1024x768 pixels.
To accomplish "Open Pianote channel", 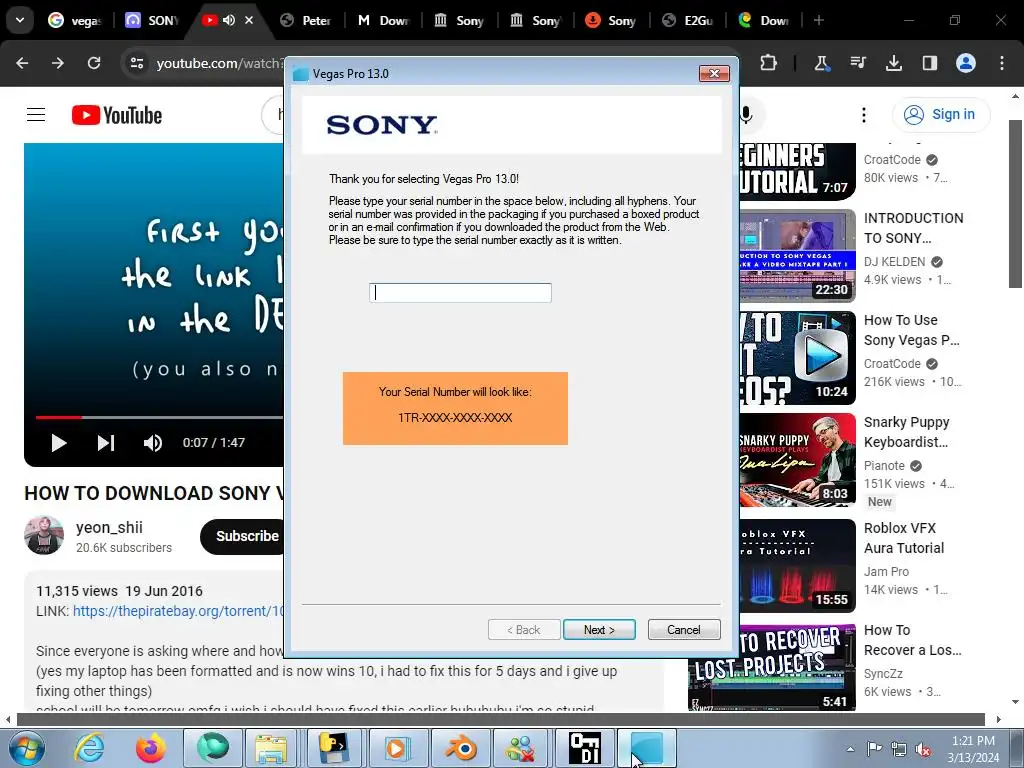I will pos(884,466).
